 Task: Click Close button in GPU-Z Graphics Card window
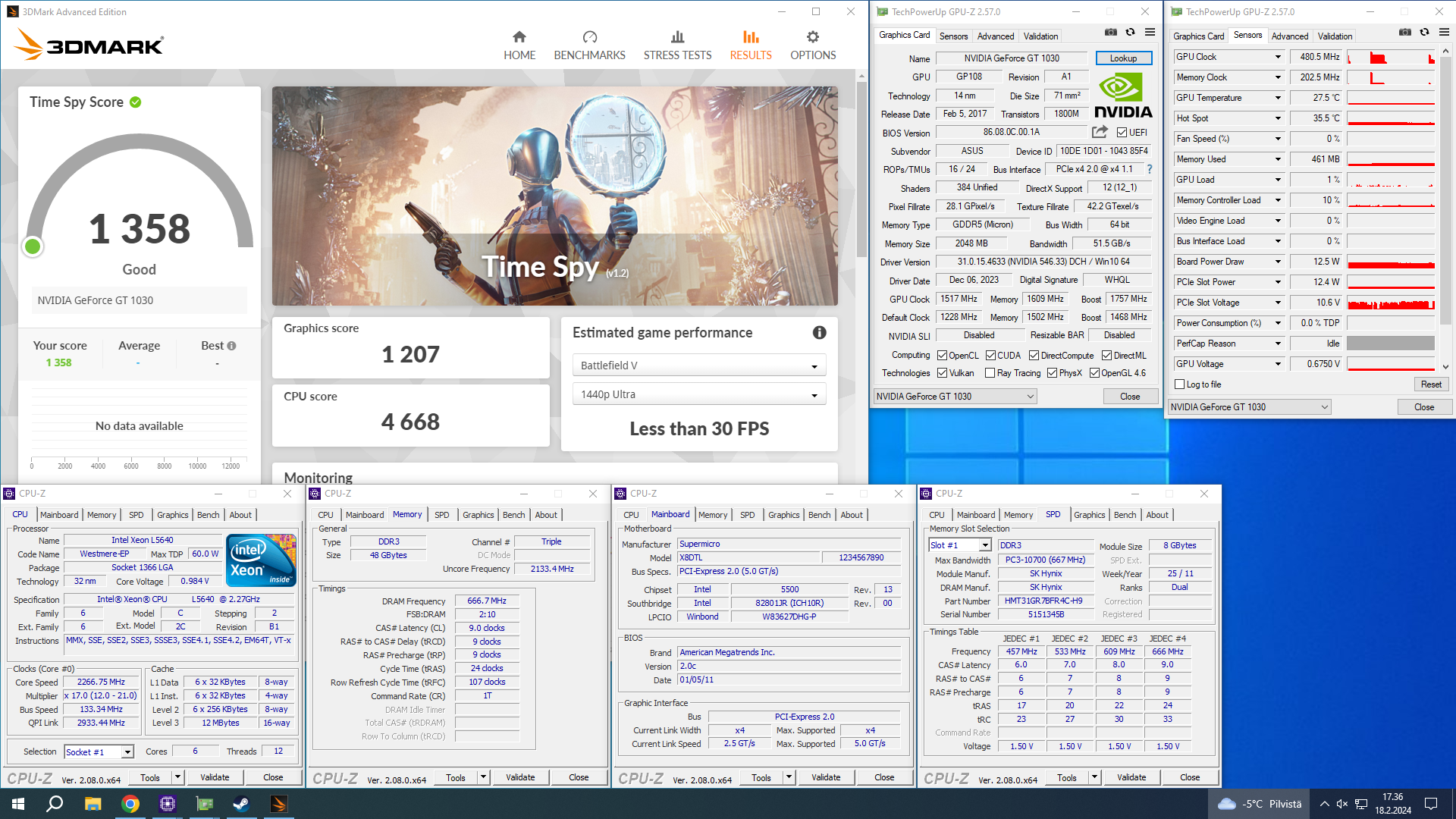tap(1130, 397)
